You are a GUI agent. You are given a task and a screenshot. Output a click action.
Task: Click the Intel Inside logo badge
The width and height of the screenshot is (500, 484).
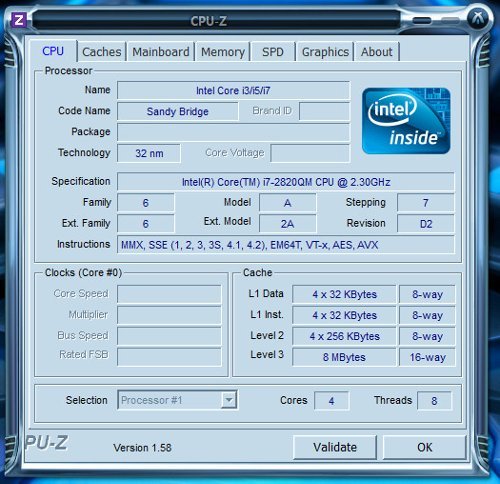[406, 121]
